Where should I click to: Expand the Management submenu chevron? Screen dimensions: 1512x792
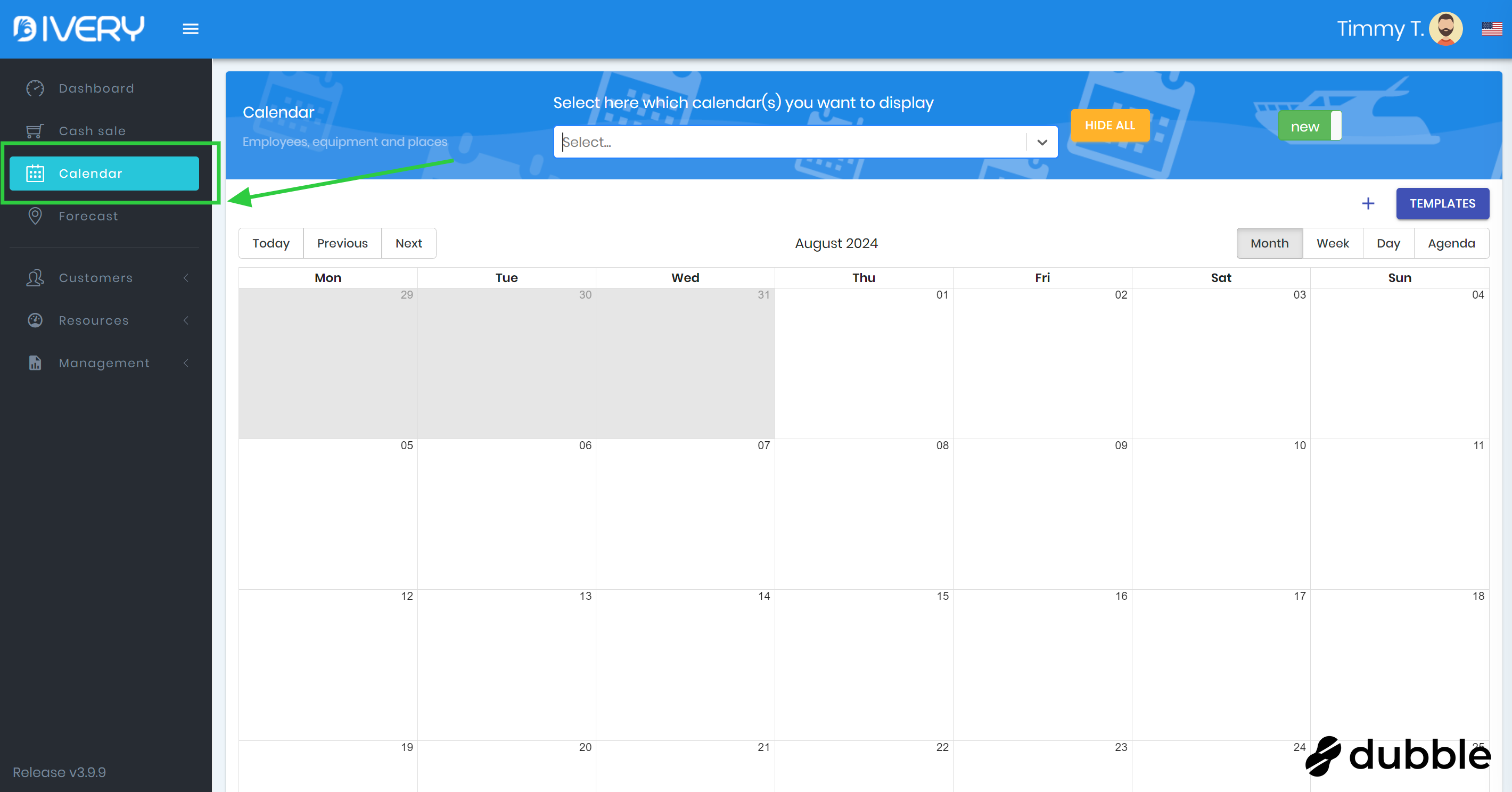[x=186, y=363]
